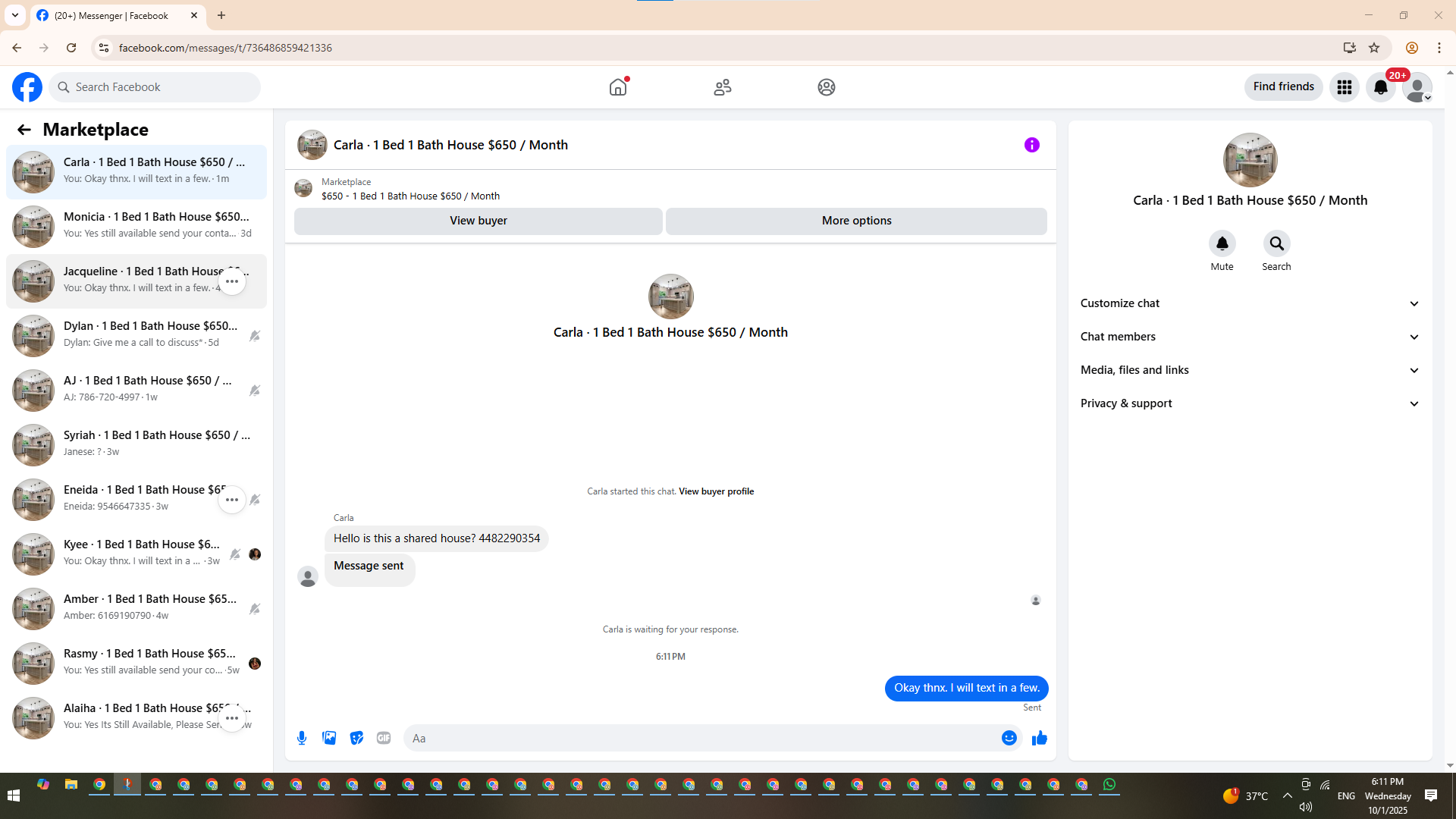Open the View buyer profile link
Screen dimensions: 1456x819
coord(717,491)
